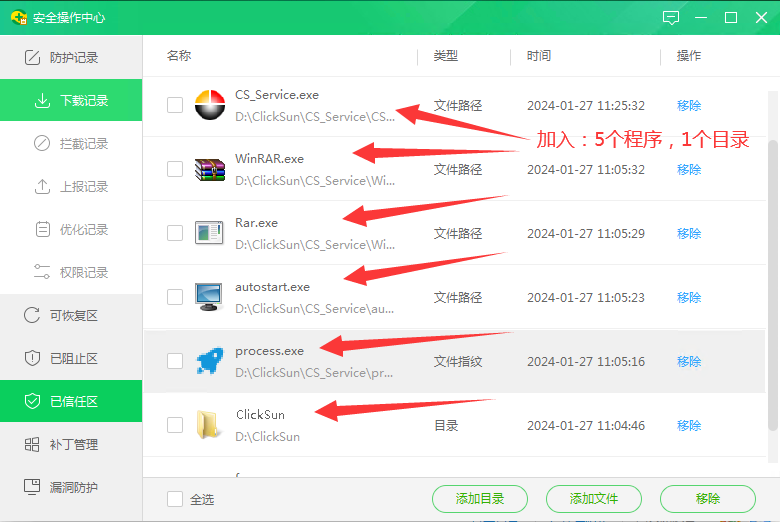Click the timestamp 2024-01-27 11:05:16
The height and width of the screenshot is (522, 780).
586,361
